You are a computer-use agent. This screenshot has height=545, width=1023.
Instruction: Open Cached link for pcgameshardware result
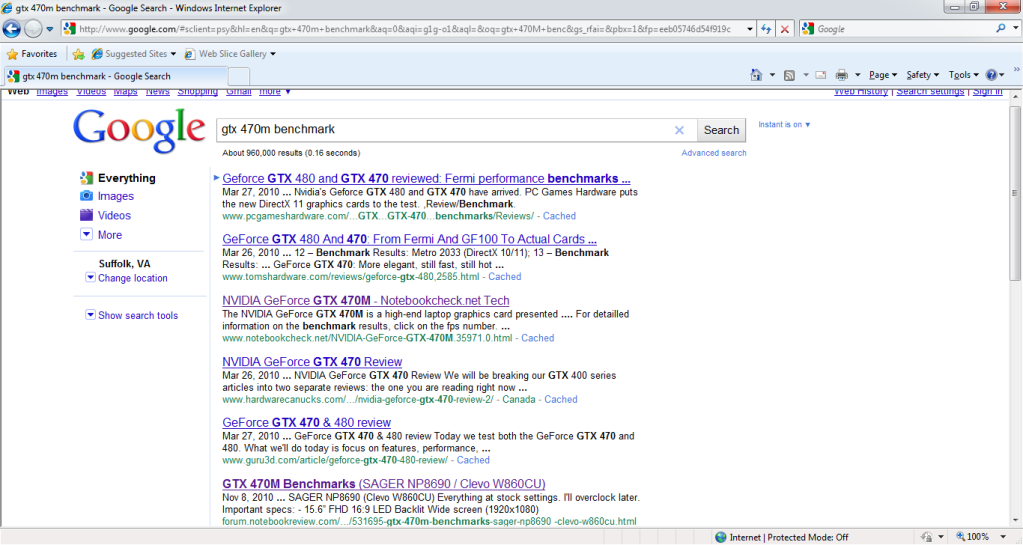(559, 216)
